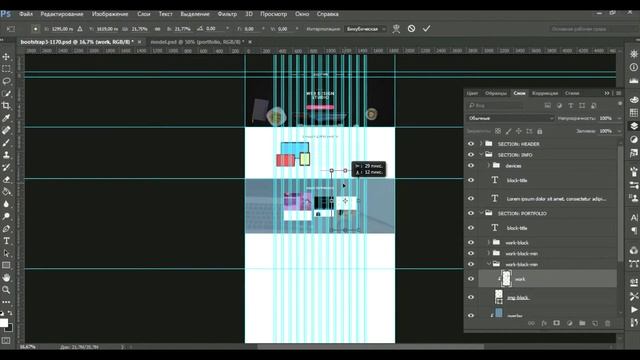Click the lock all padlock icon
The width and height of the screenshot is (640, 360).
pyautogui.click(x=540, y=131)
